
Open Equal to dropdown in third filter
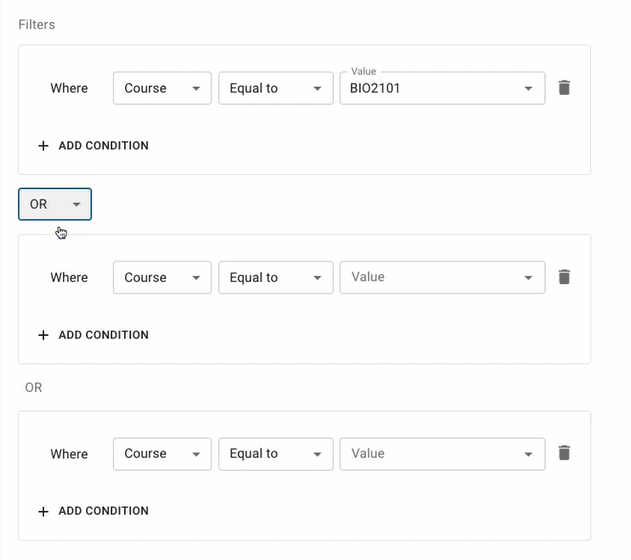point(276,454)
